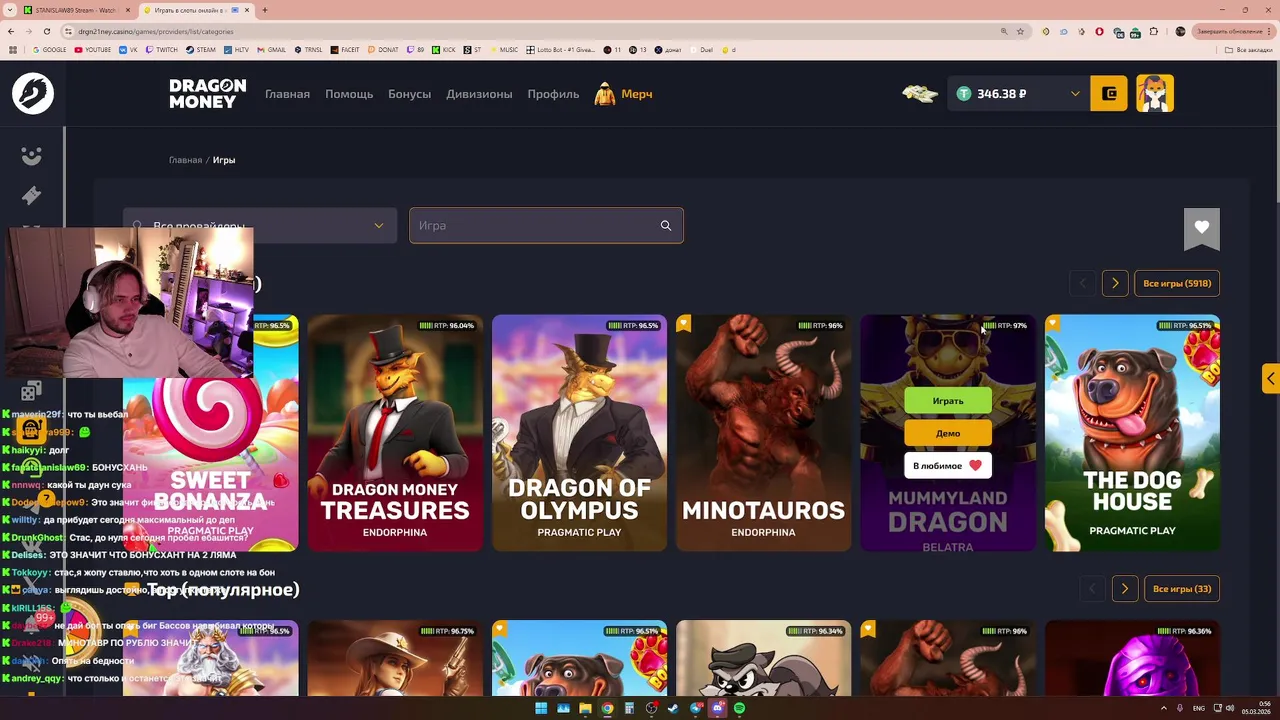1280x720 pixels.
Task: Open favorites via the heart bookmark icon
Action: point(1202,228)
